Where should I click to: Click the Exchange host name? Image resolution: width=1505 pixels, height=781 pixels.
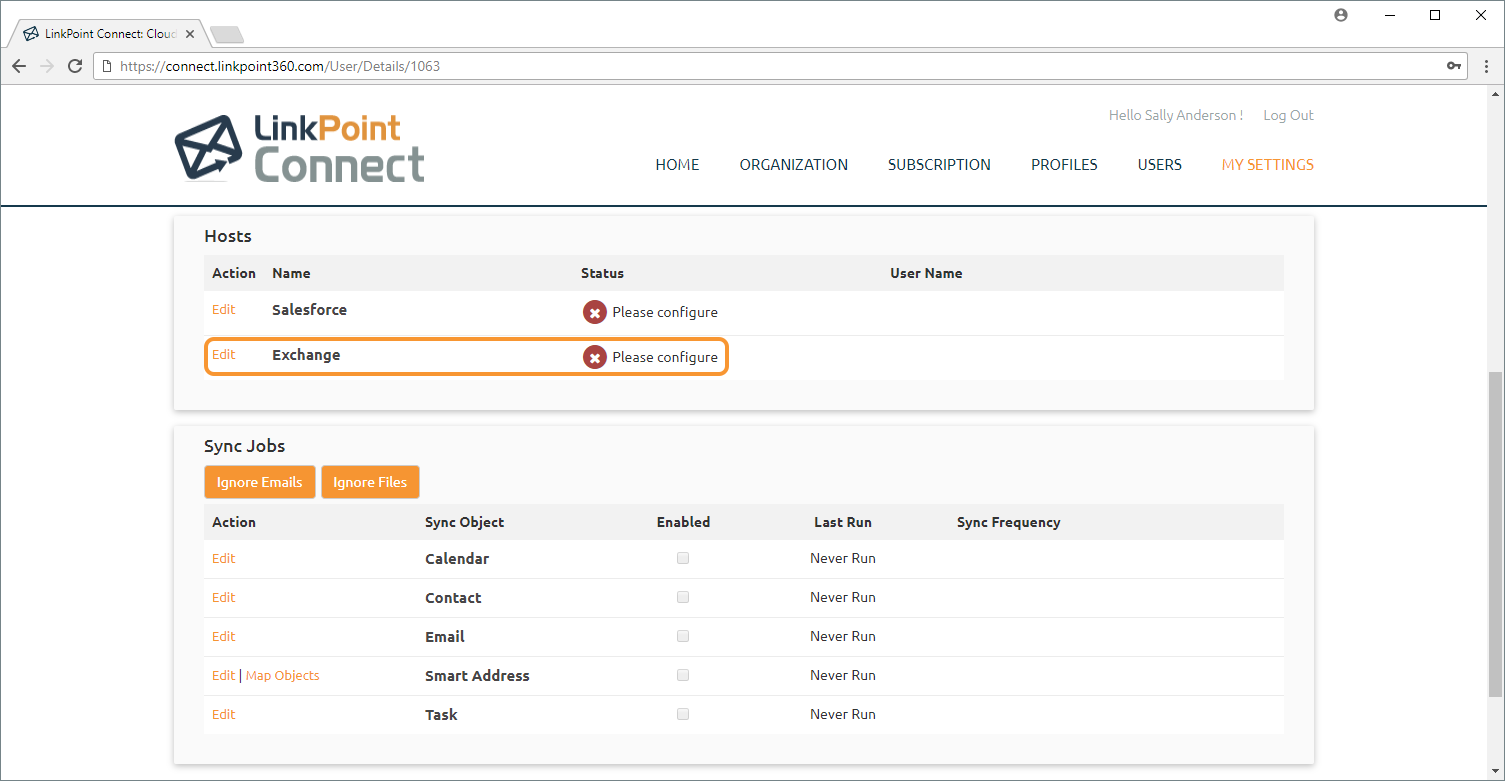click(x=306, y=355)
